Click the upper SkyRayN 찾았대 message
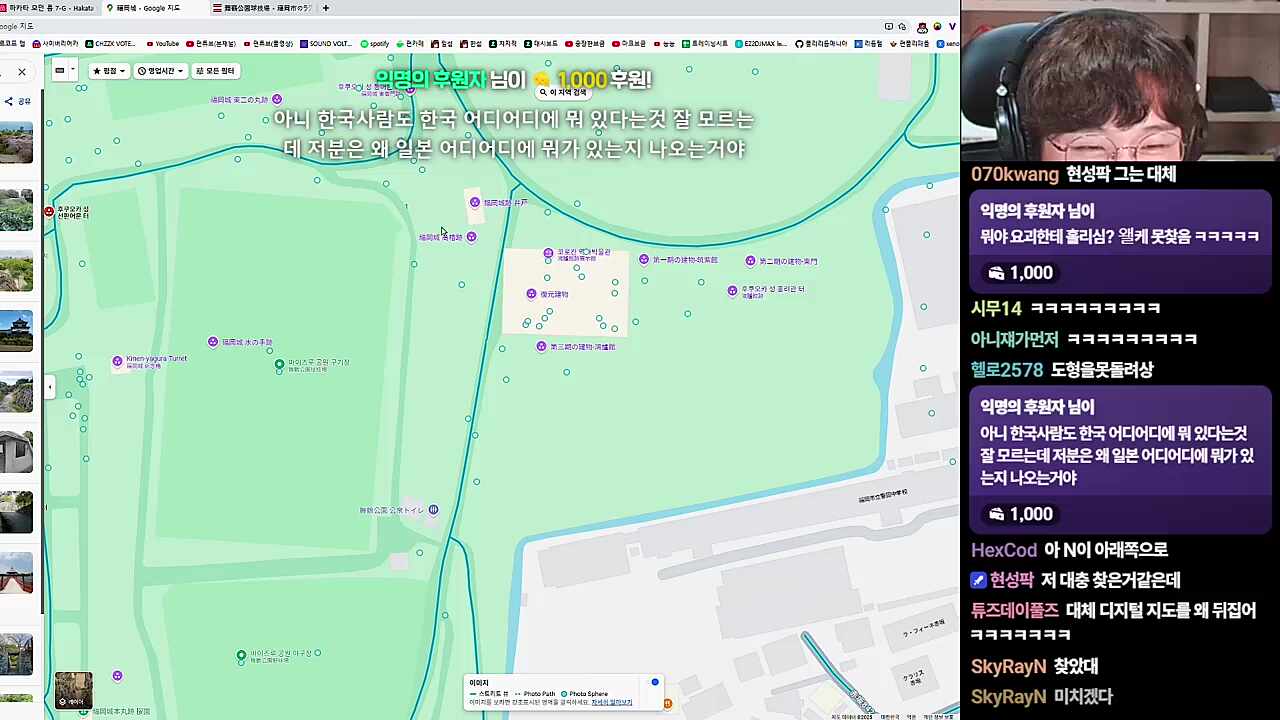 1035,666
